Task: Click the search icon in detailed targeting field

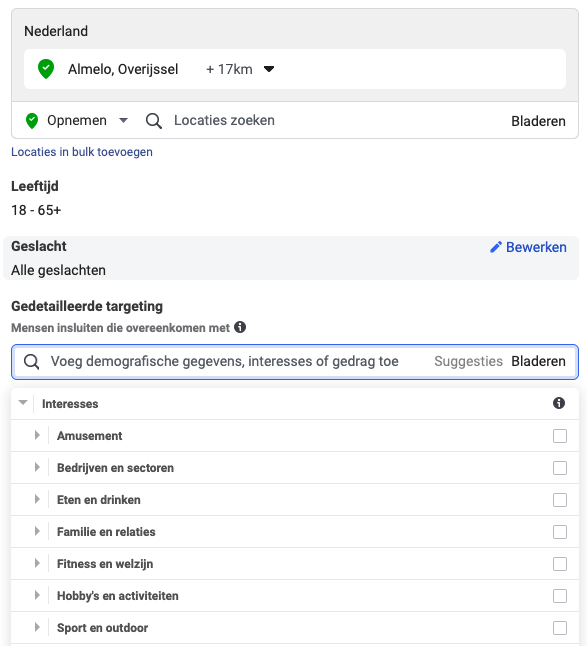Action: pyautogui.click(x=31, y=362)
